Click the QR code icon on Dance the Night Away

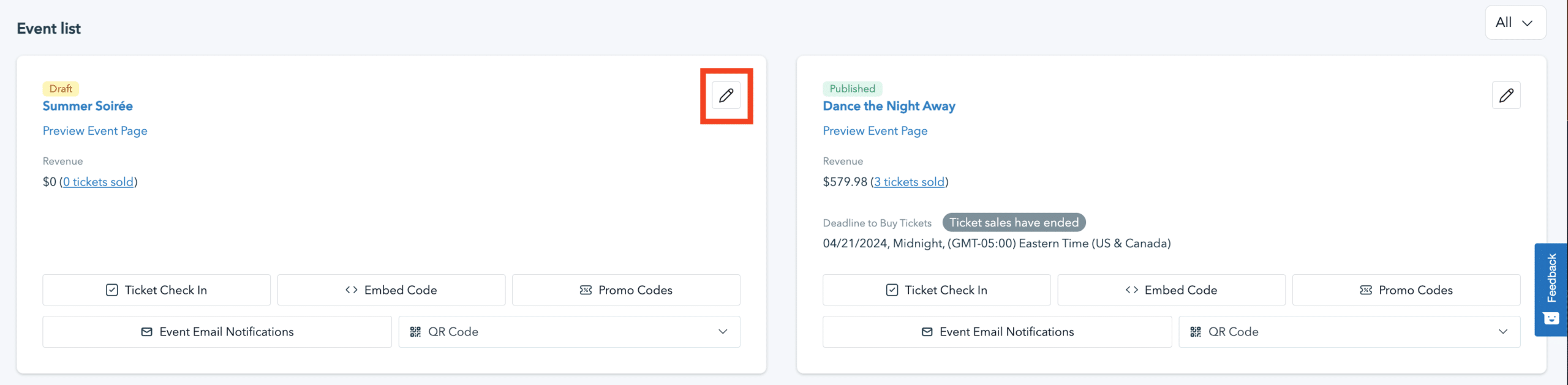point(1195,331)
